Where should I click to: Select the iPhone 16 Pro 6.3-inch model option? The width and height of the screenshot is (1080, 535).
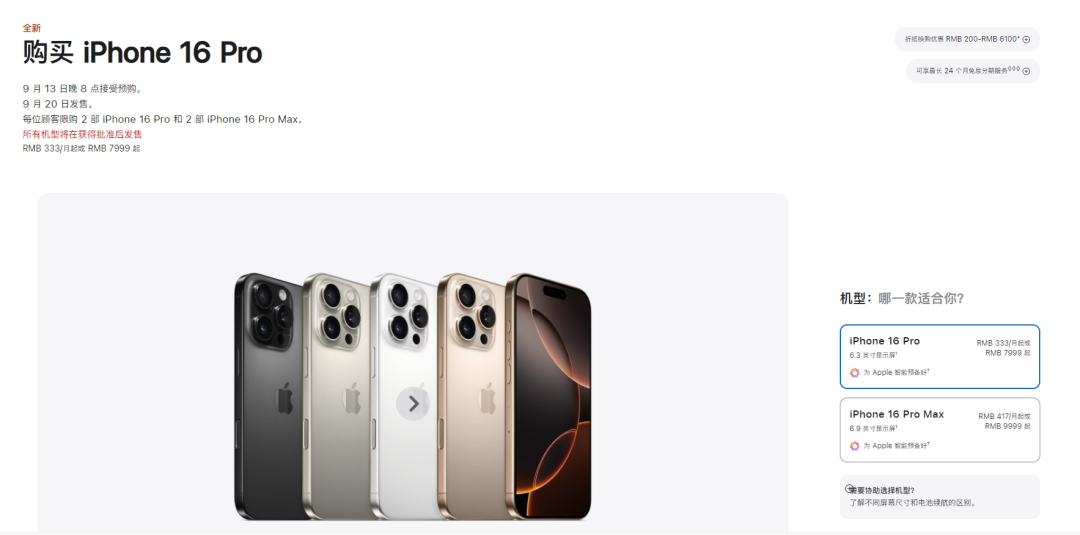click(939, 357)
